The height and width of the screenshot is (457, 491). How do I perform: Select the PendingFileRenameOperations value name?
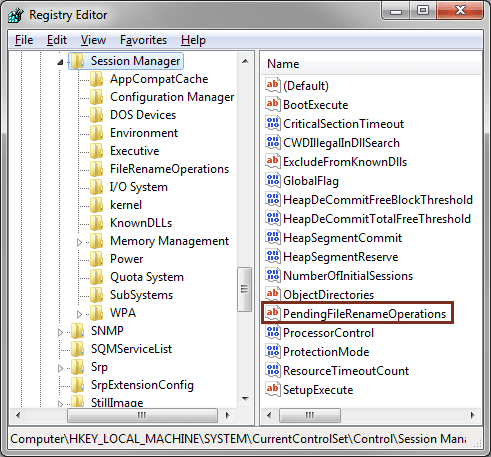[364, 314]
